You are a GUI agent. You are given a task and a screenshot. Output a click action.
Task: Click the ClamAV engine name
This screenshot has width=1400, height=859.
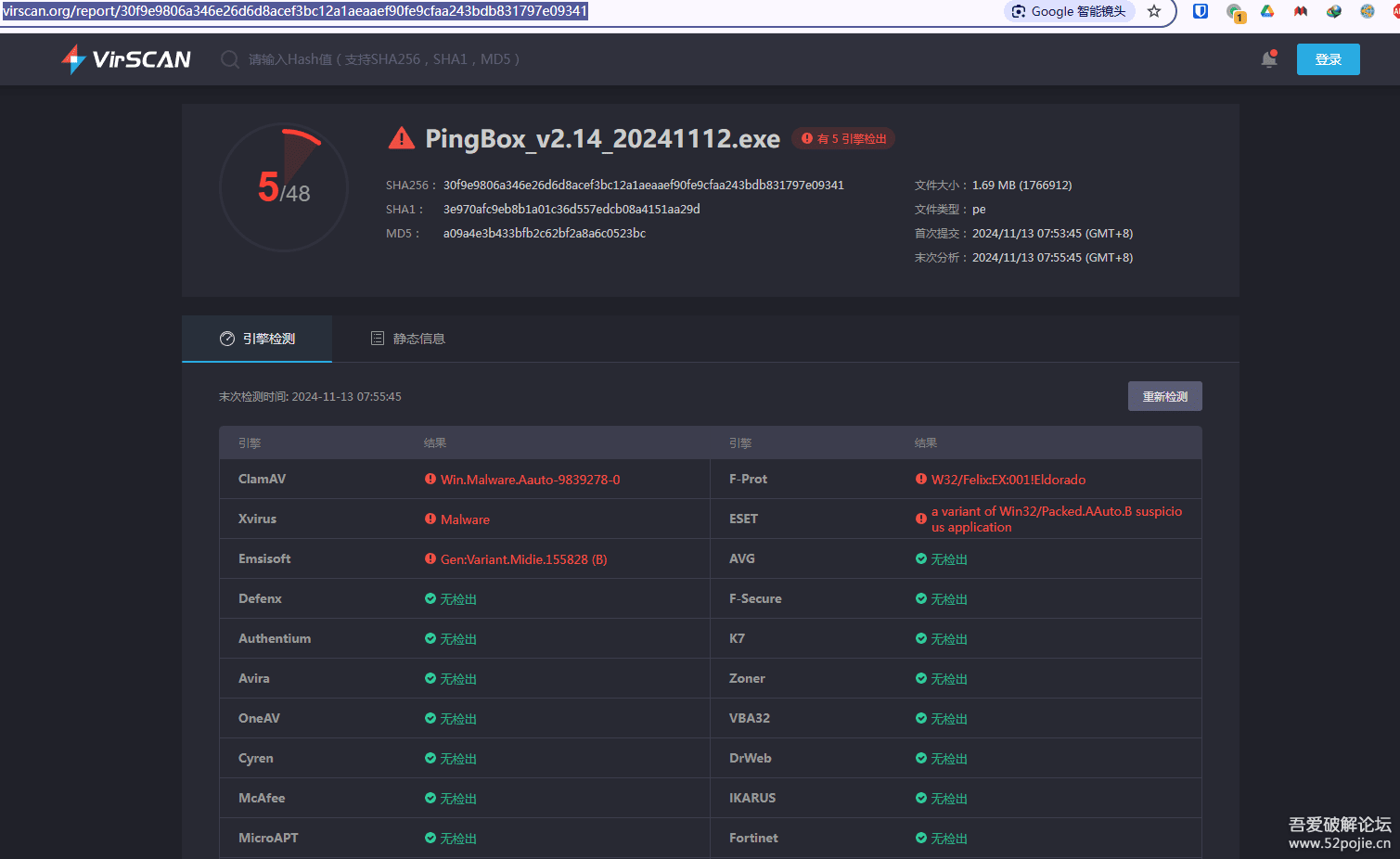pyautogui.click(x=262, y=479)
